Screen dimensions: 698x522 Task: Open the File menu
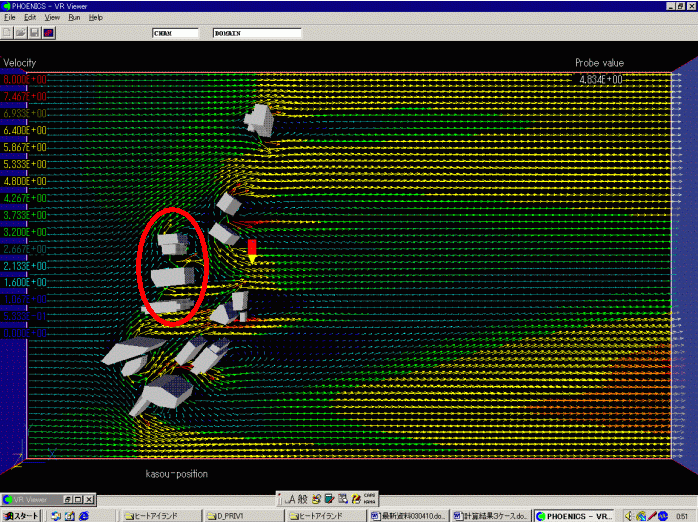(x=9, y=18)
